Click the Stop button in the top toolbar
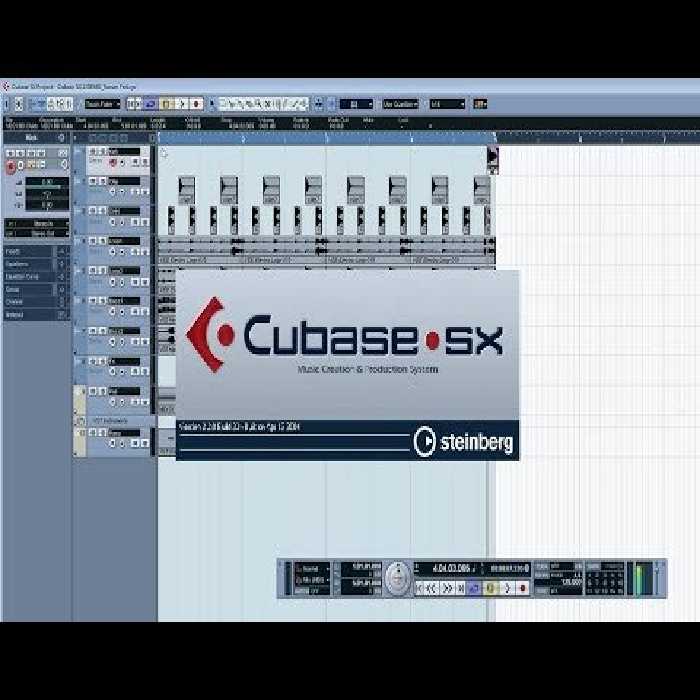Viewport: 700px width, 700px height. coord(167,104)
